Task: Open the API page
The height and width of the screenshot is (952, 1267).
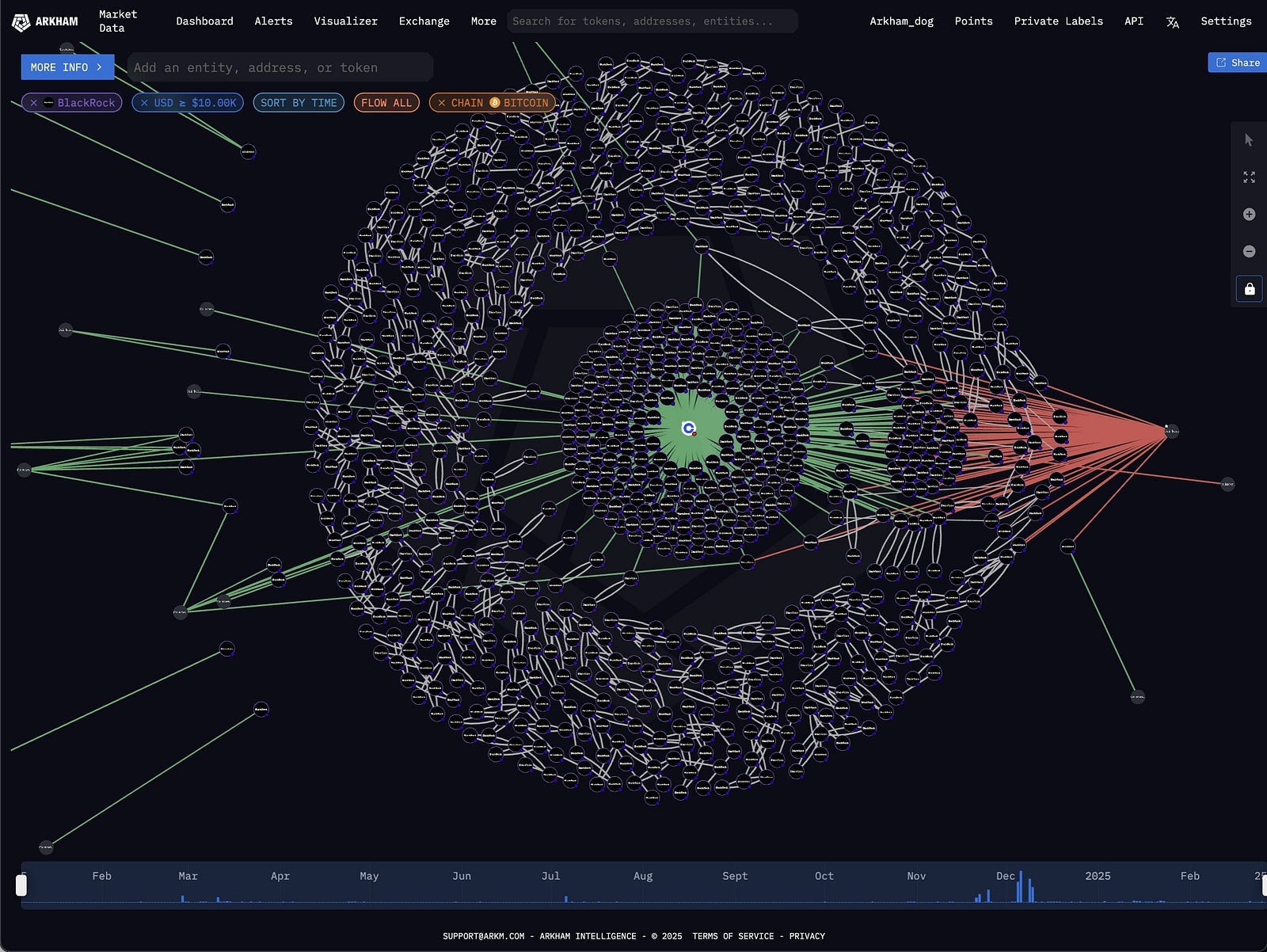Action: tap(1134, 21)
